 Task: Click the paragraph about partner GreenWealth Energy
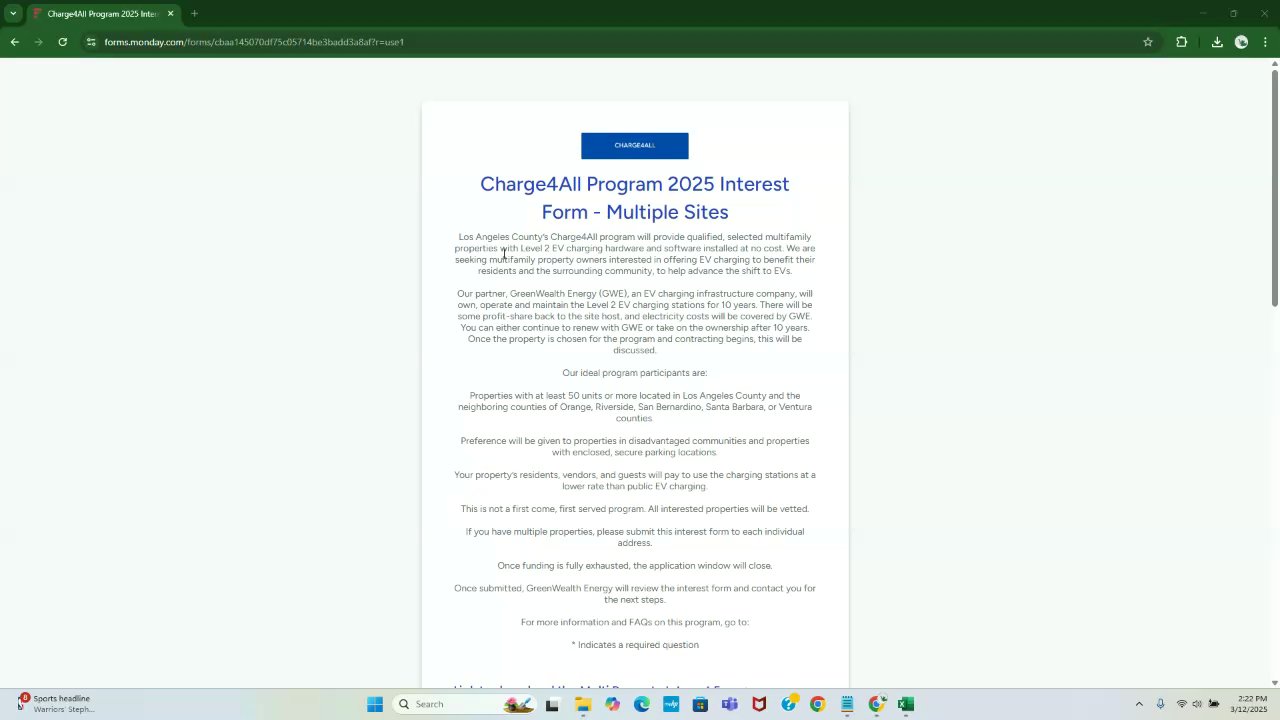coord(634,322)
